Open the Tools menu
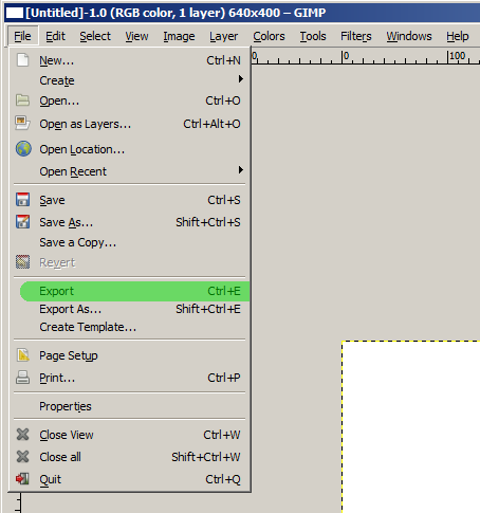 [313, 36]
